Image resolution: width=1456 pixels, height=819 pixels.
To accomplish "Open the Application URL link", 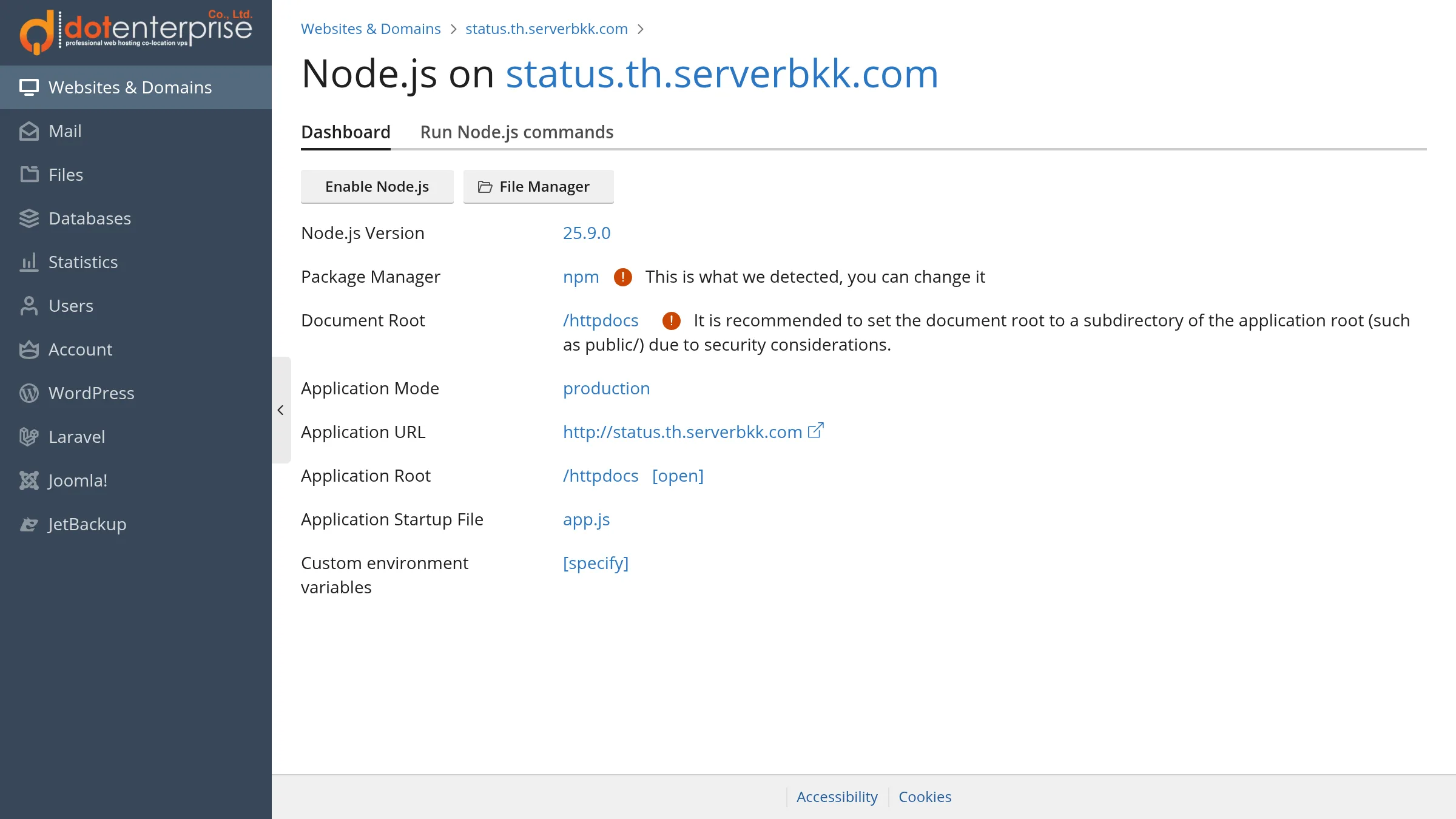I will 682,432.
